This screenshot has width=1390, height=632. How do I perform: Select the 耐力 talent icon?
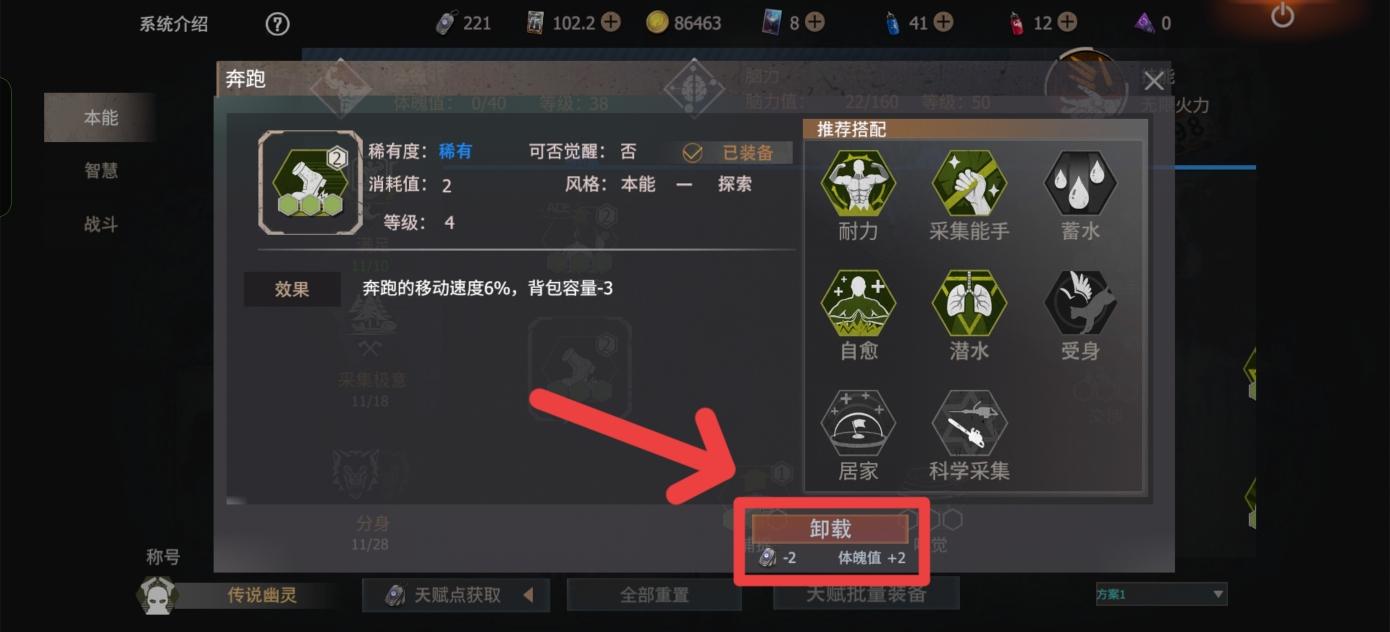tap(858, 183)
